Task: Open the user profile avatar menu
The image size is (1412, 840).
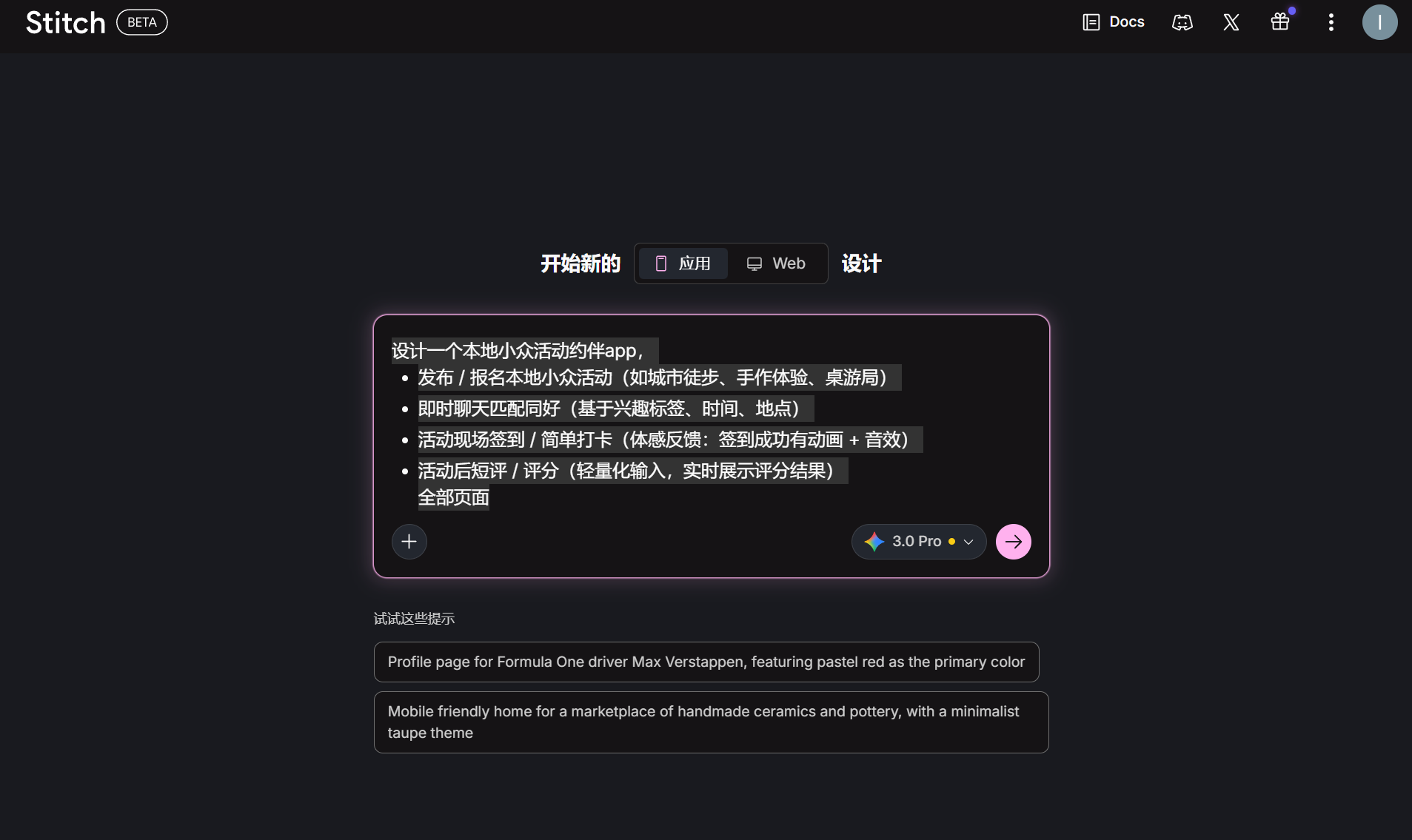Action: (1379, 22)
